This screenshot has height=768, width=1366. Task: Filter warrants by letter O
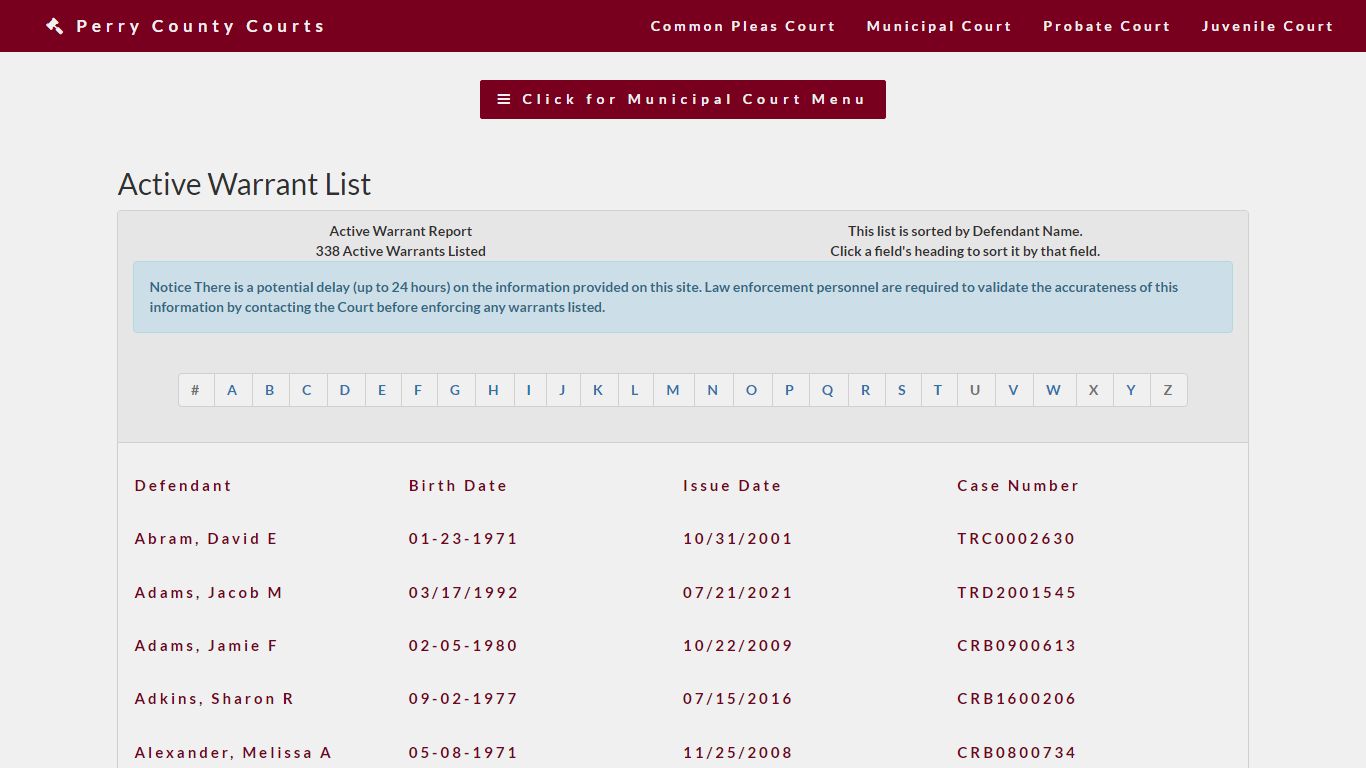click(752, 390)
